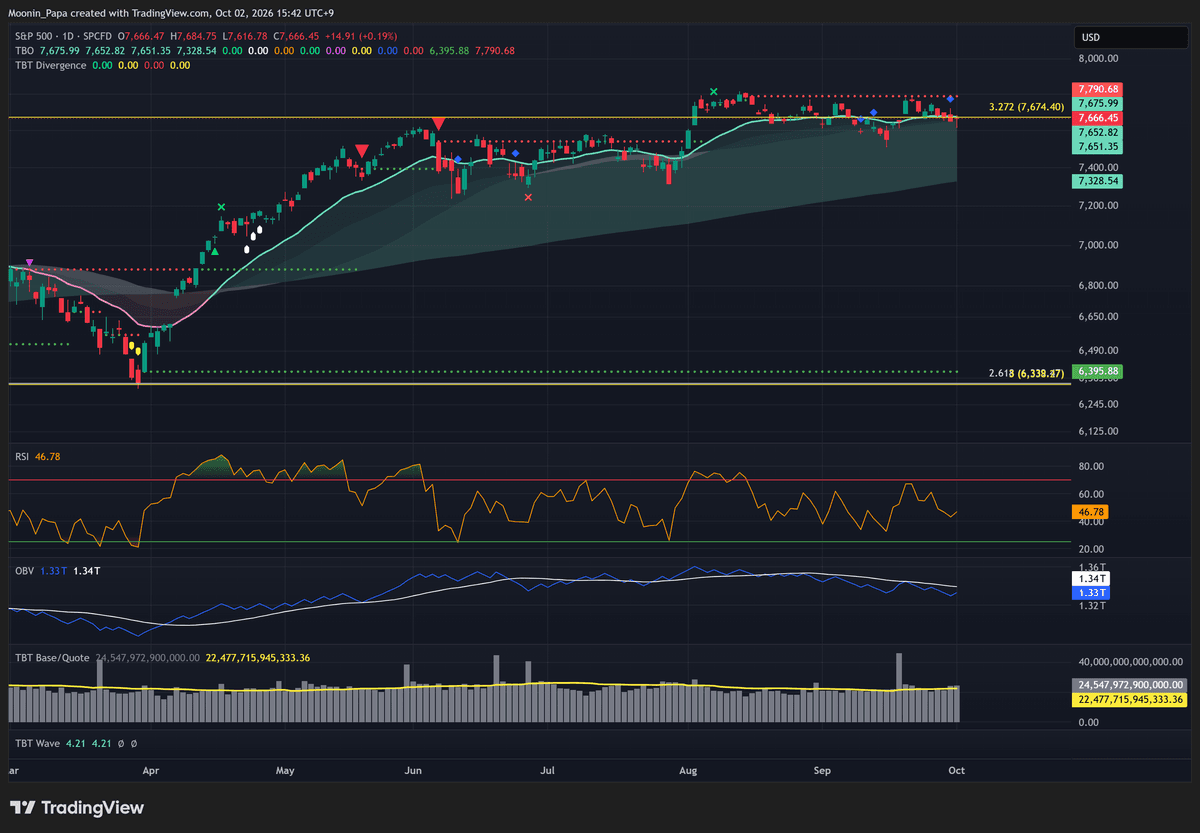
Task: Click the Aug label on the time axis
Action: [687, 771]
